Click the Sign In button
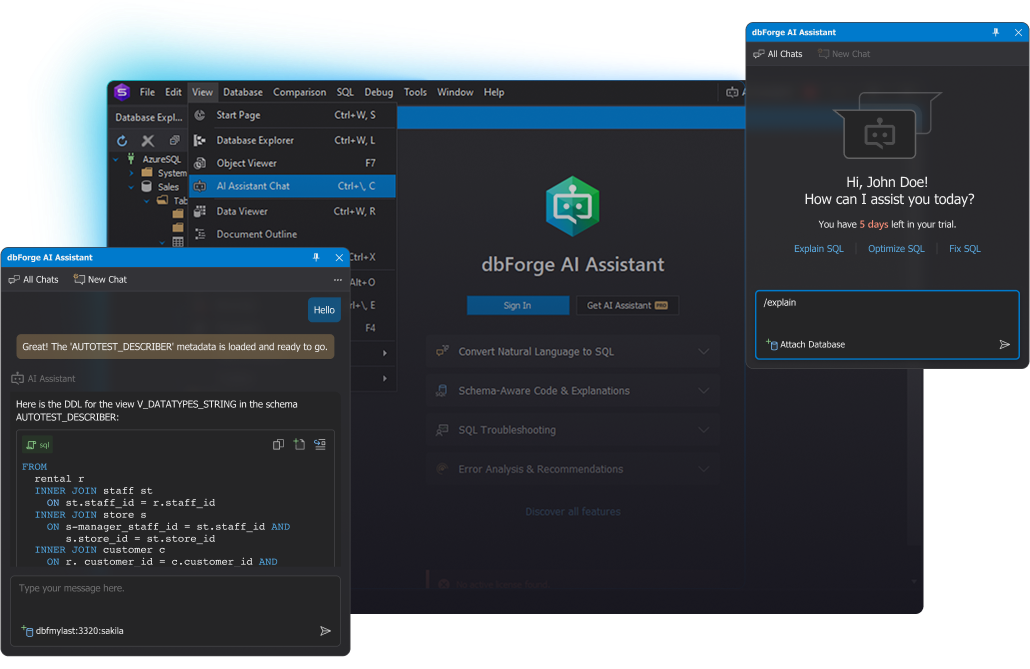This screenshot has width=1030, height=669. (x=518, y=306)
